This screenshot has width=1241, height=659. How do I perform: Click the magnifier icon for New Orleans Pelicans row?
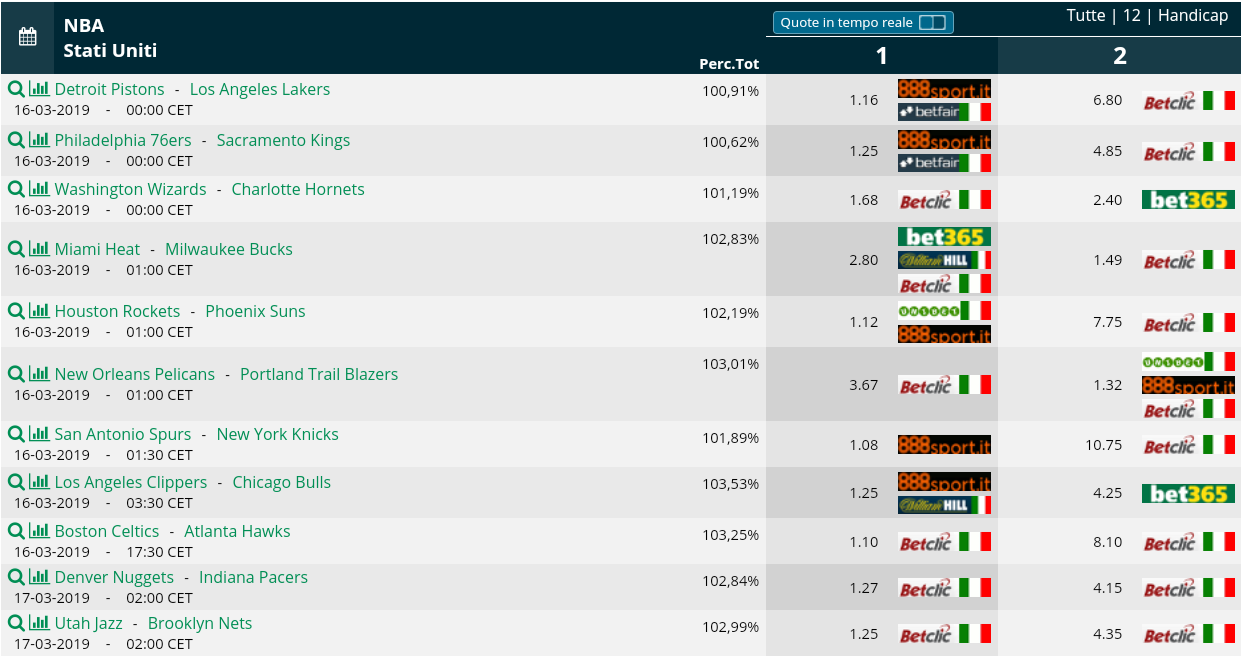click(x=16, y=374)
